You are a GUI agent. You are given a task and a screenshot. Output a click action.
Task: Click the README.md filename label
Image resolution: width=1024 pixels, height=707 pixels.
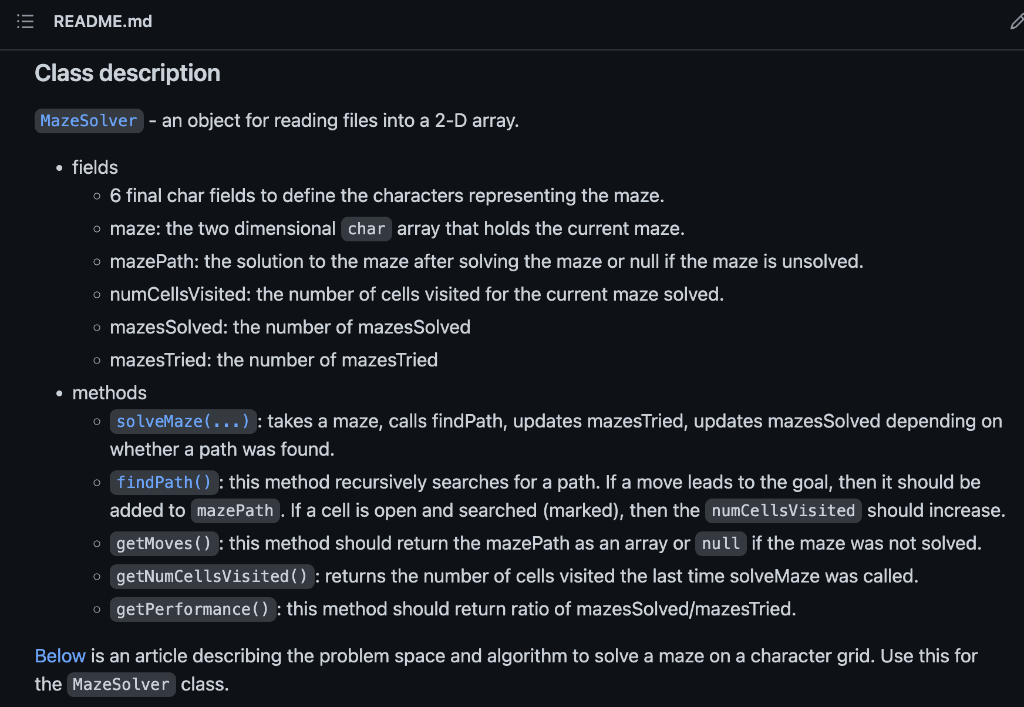click(x=103, y=21)
